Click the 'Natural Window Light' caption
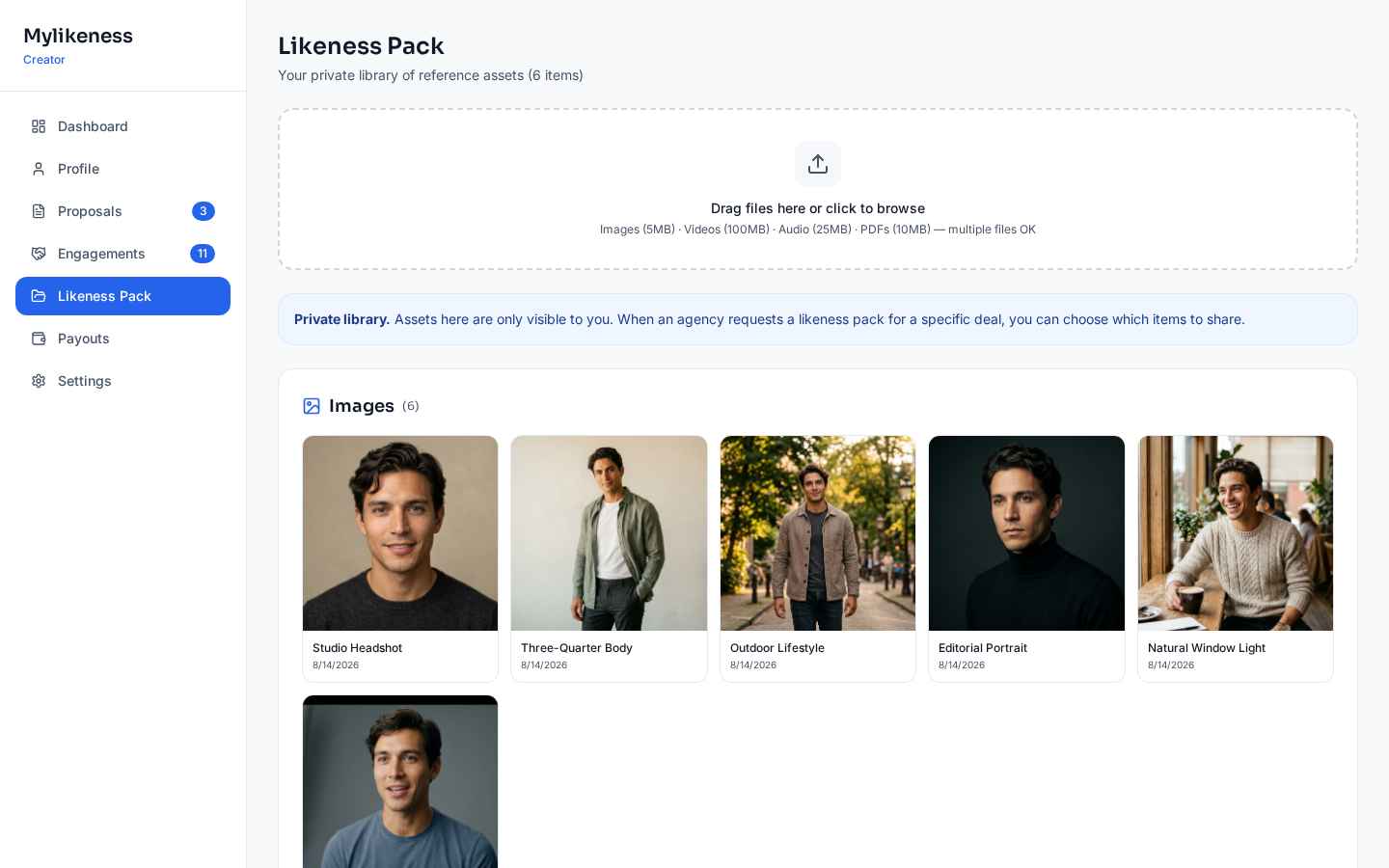 (x=1207, y=648)
